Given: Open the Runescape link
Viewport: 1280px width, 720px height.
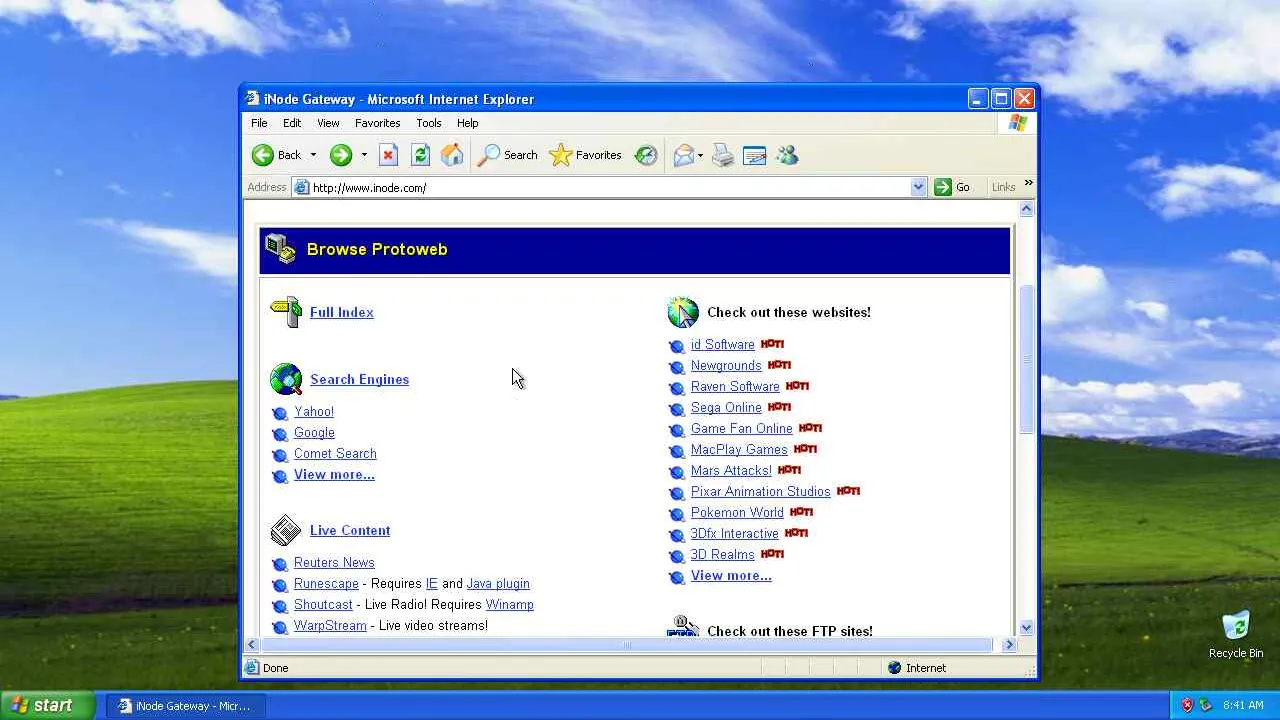Looking at the screenshot, I should (x=326, y=584).
